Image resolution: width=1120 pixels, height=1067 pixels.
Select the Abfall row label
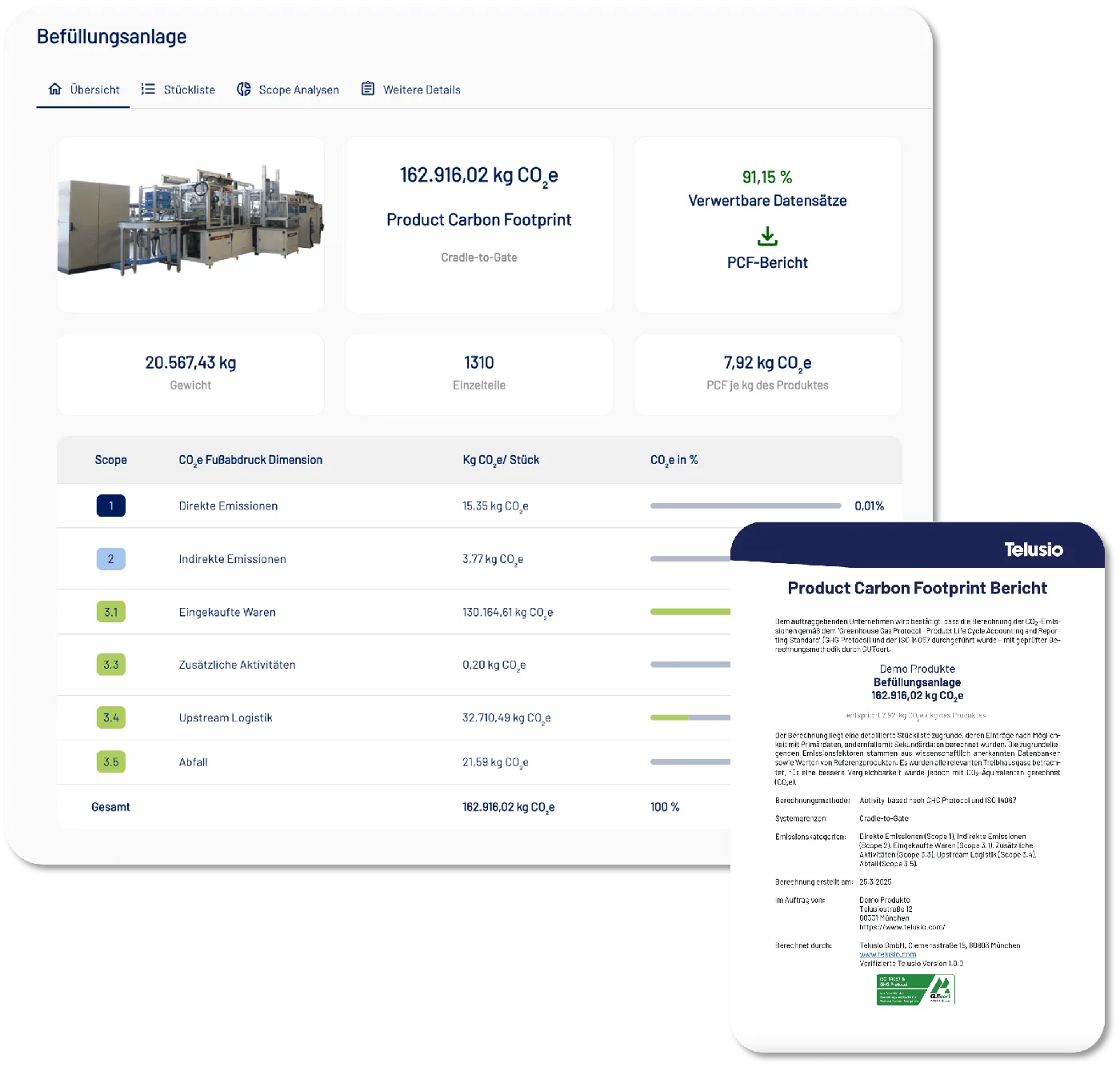(193, 762)
